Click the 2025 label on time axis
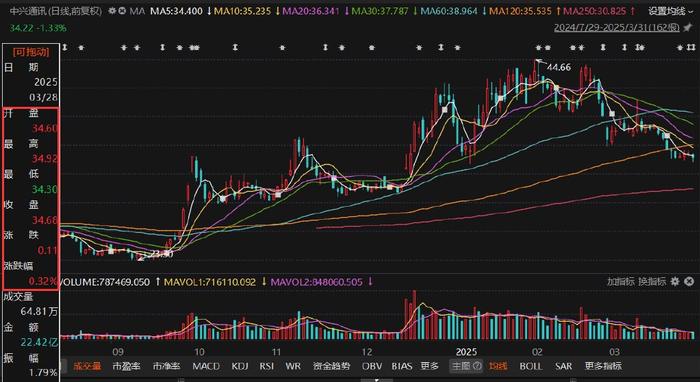The image size is (700, 382). 467,351
